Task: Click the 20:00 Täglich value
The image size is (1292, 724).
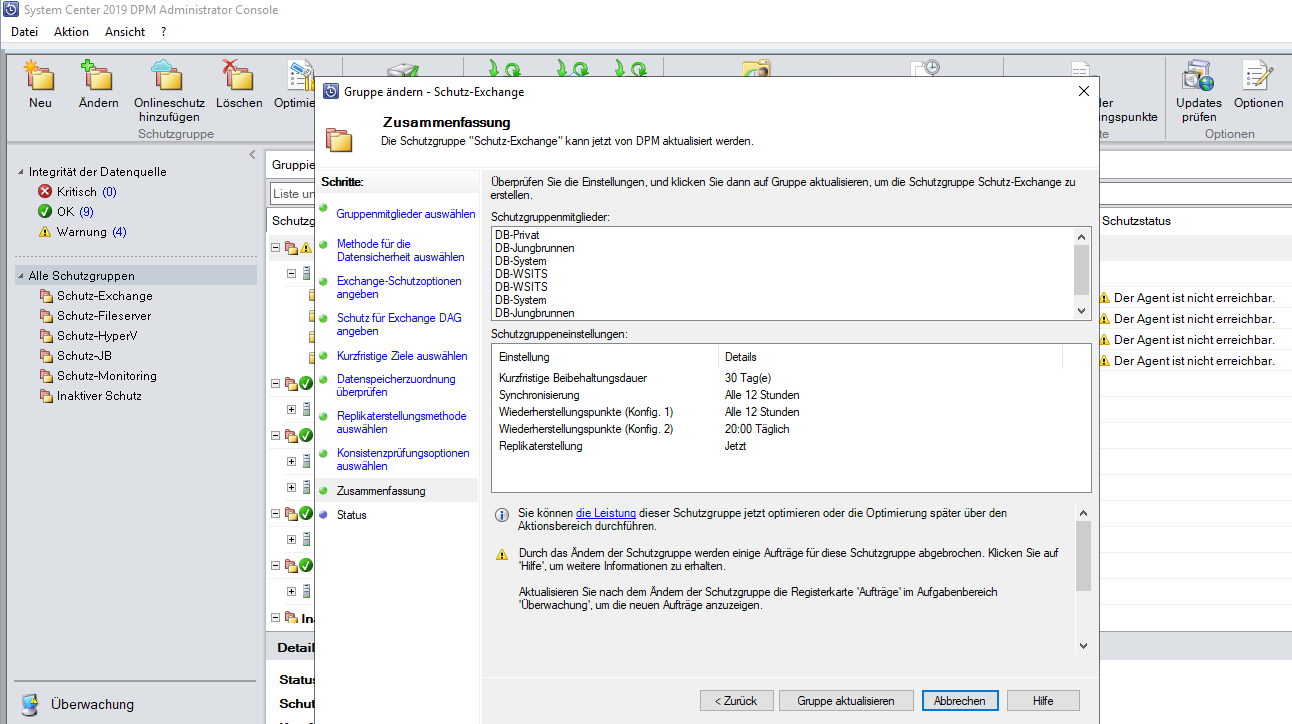Action: pyautogui.click(x=757, y=429)
